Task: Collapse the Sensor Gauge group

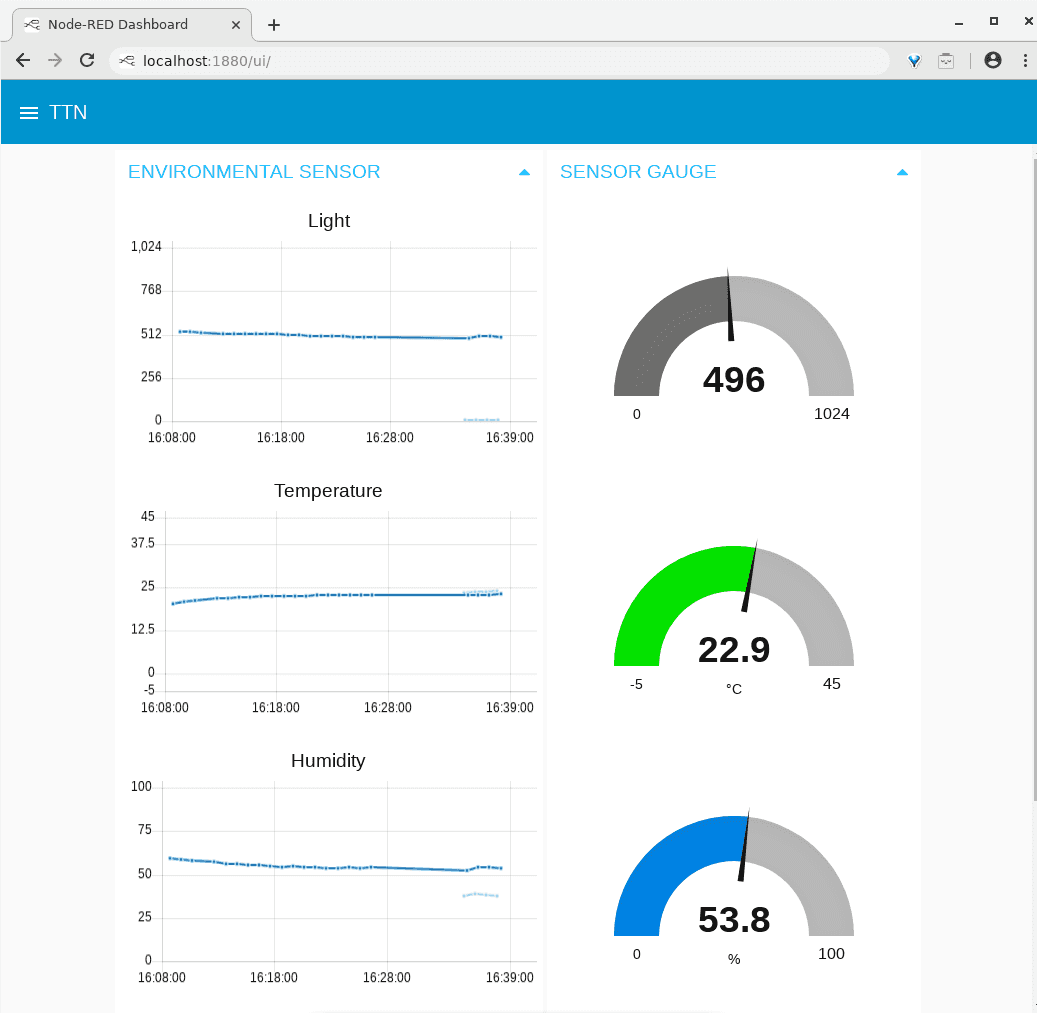Action: (902, 172)
